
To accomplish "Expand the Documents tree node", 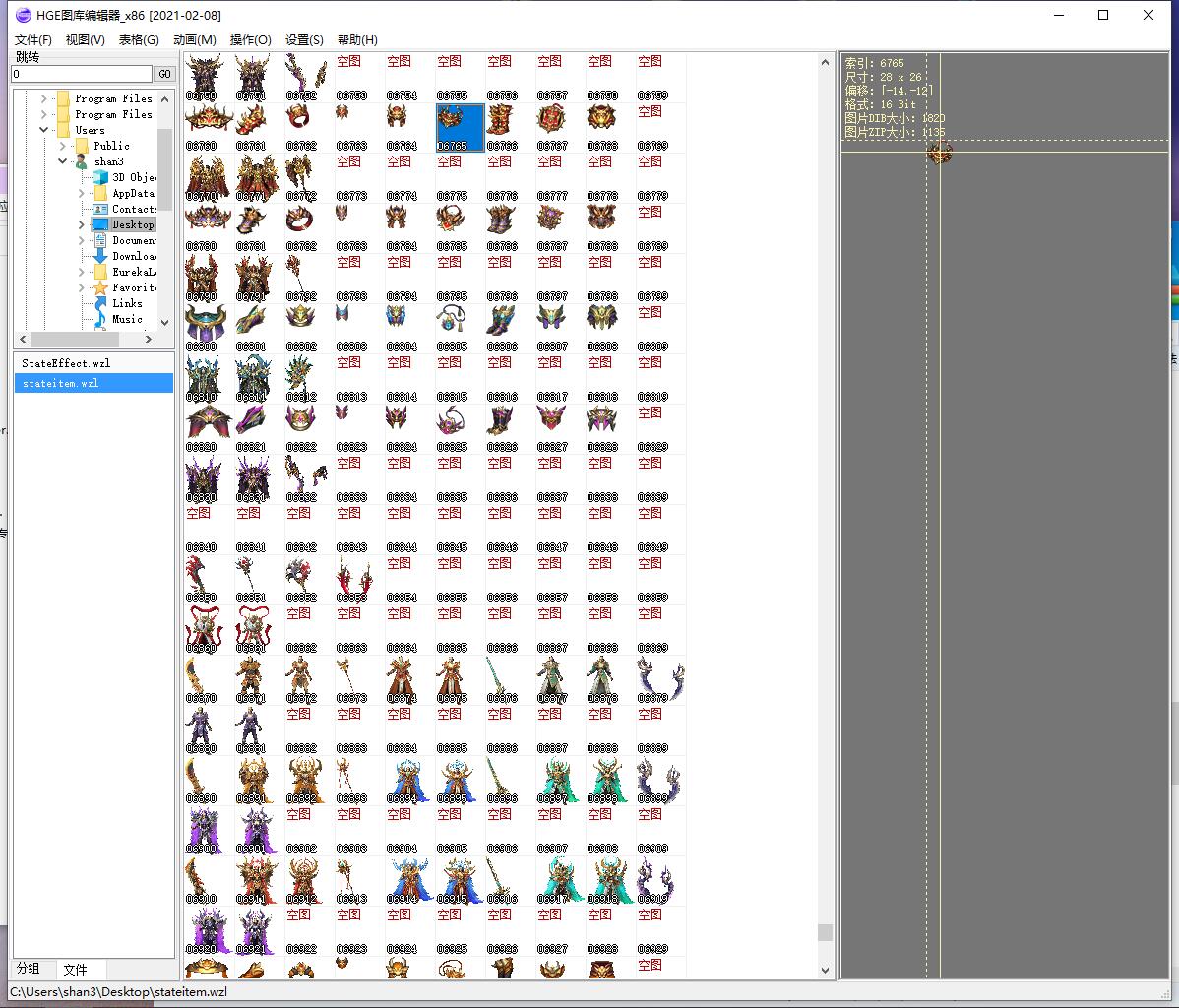I will (x=82, y=241).
